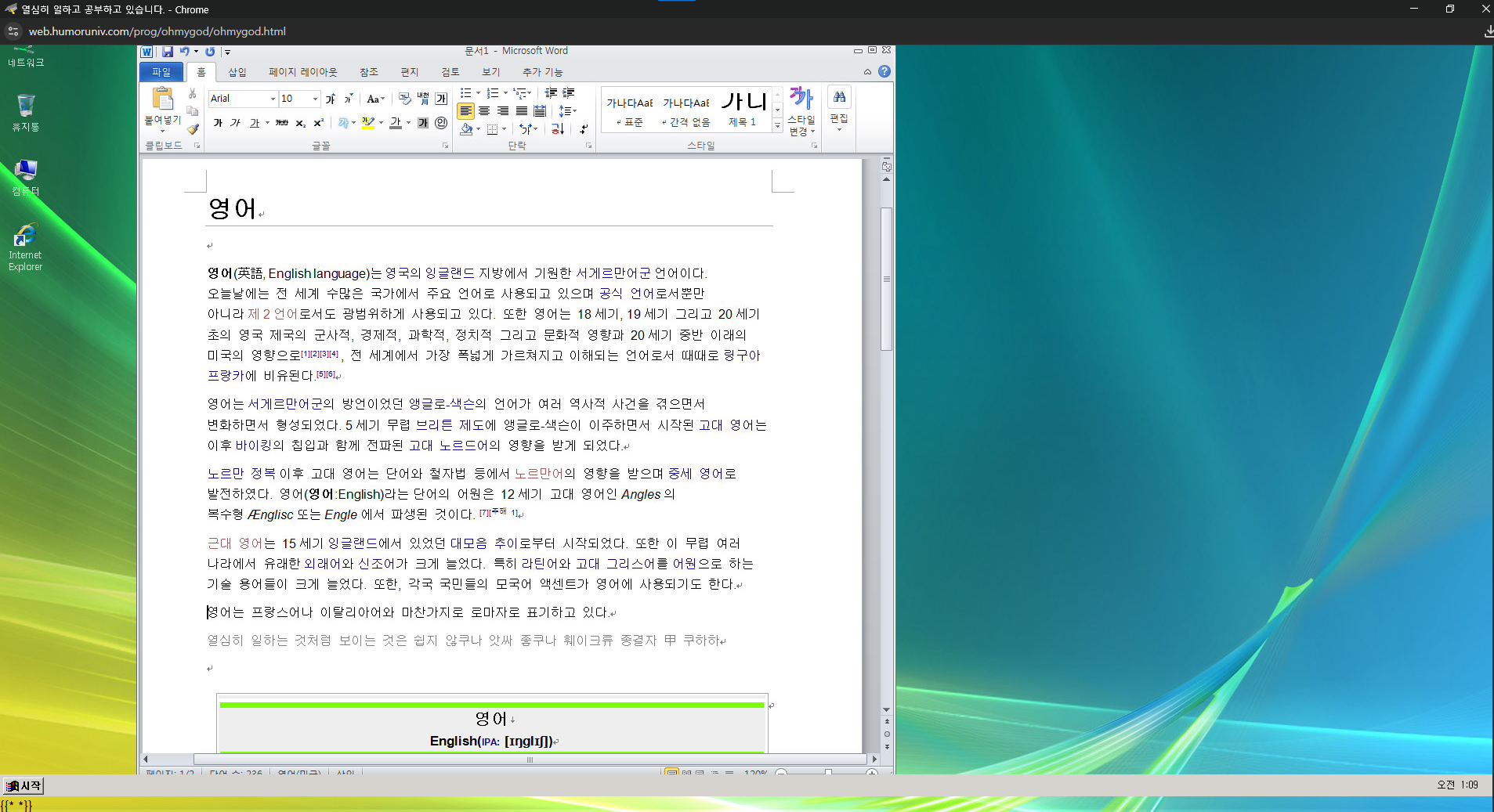
Task: Click the vertical scrollbar thumb in document
Action: point(886,278)
